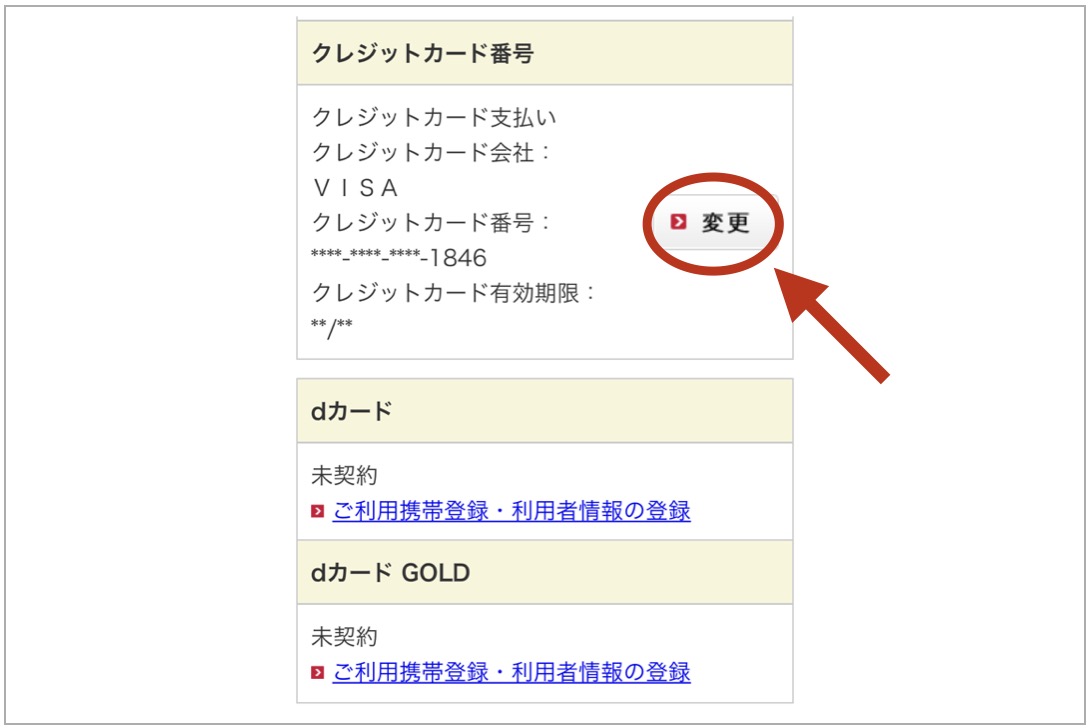1088x728 pixels.
Task: Click the クレジットカード支払い payment method text
Action: point(434,117)
